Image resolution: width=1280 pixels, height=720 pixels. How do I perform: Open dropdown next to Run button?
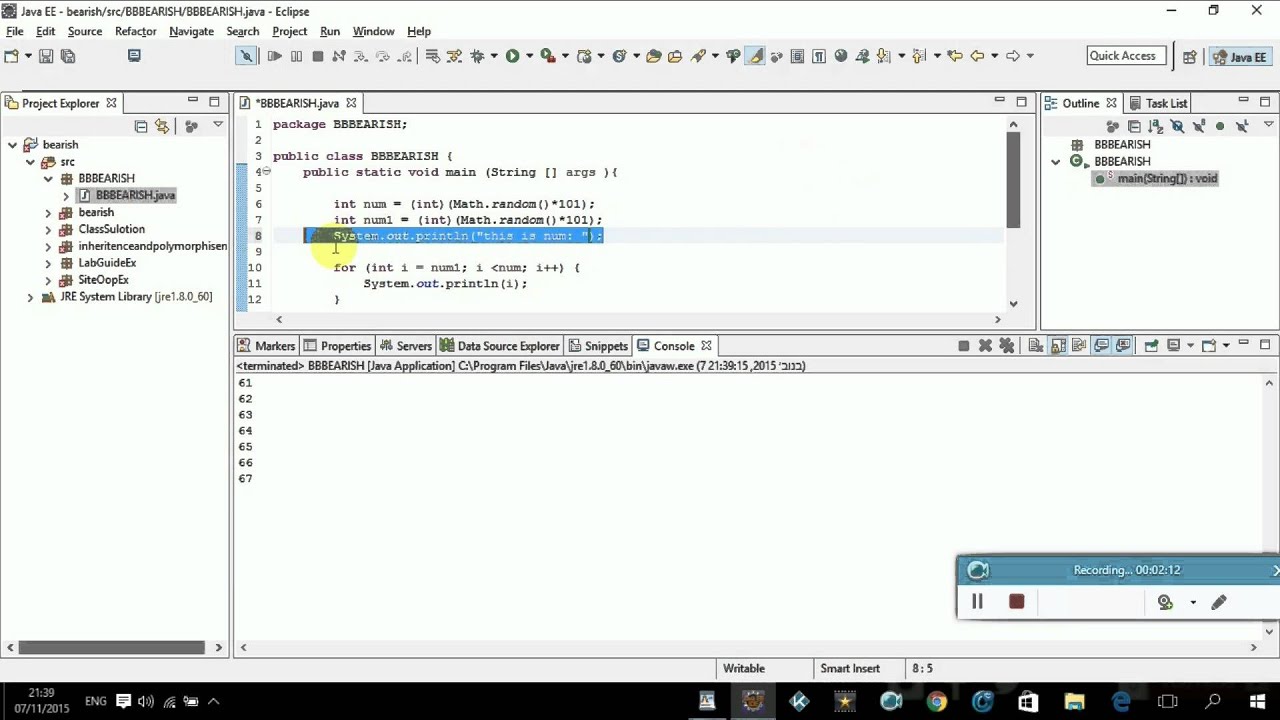528,56
